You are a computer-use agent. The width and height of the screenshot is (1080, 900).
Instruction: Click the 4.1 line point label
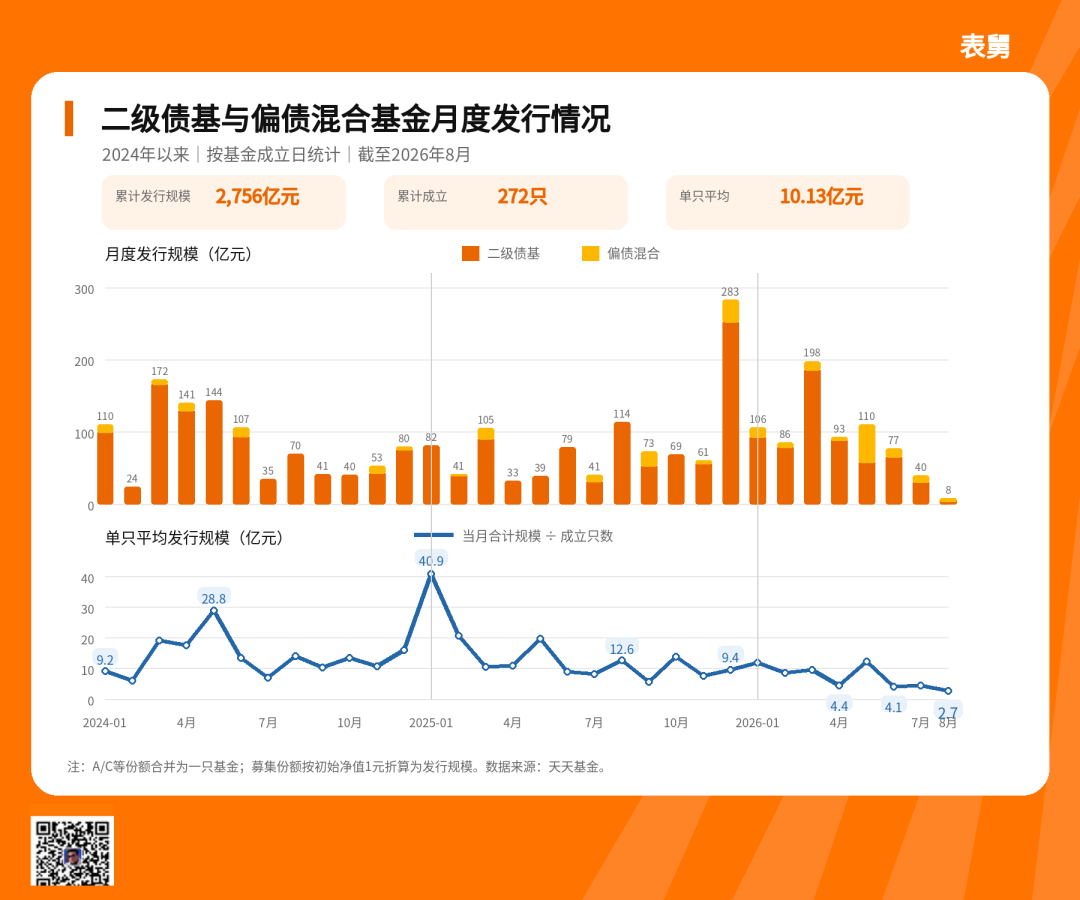coord(893,707)
